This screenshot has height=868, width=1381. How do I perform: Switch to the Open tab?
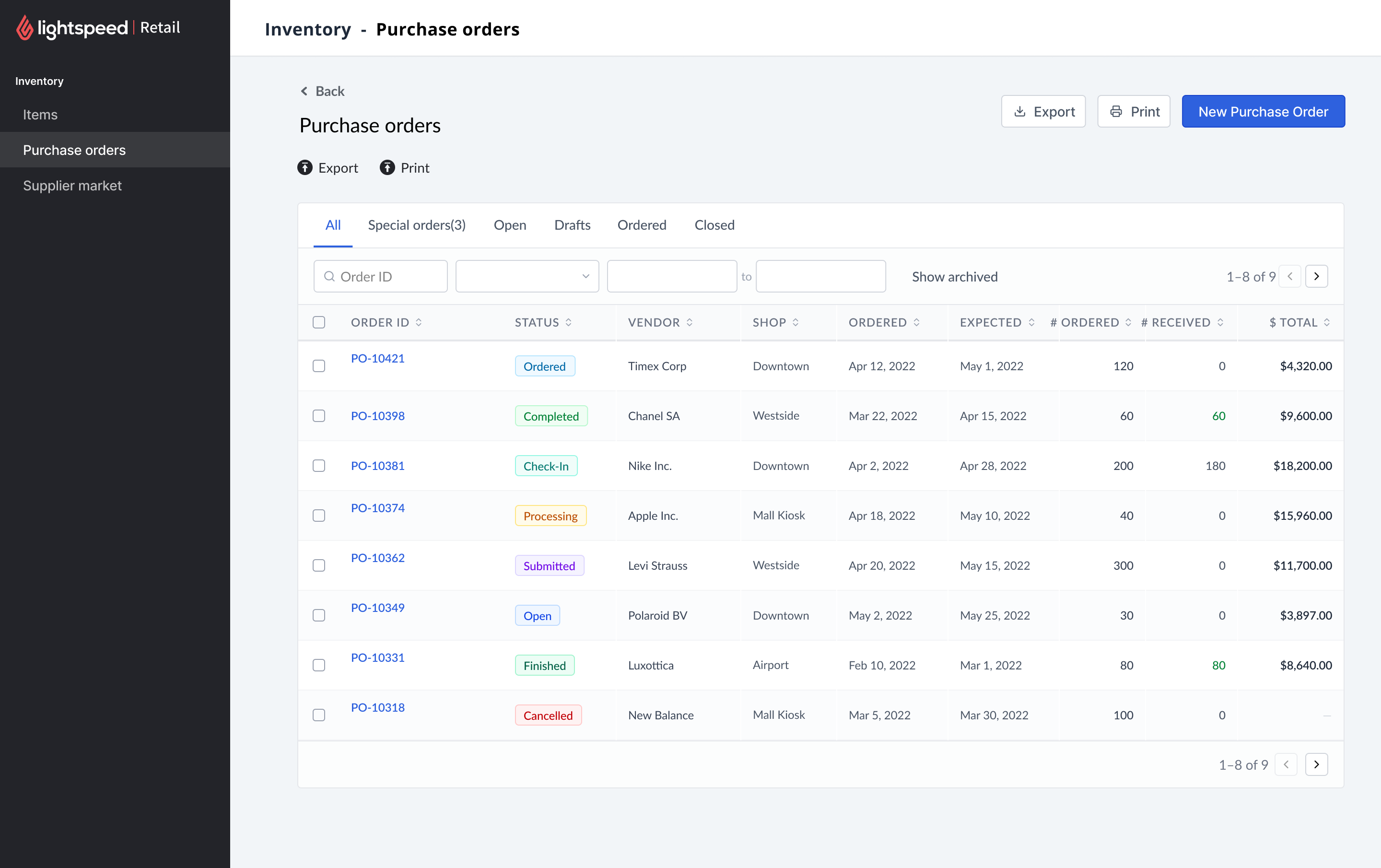click(x=510, y=225)
